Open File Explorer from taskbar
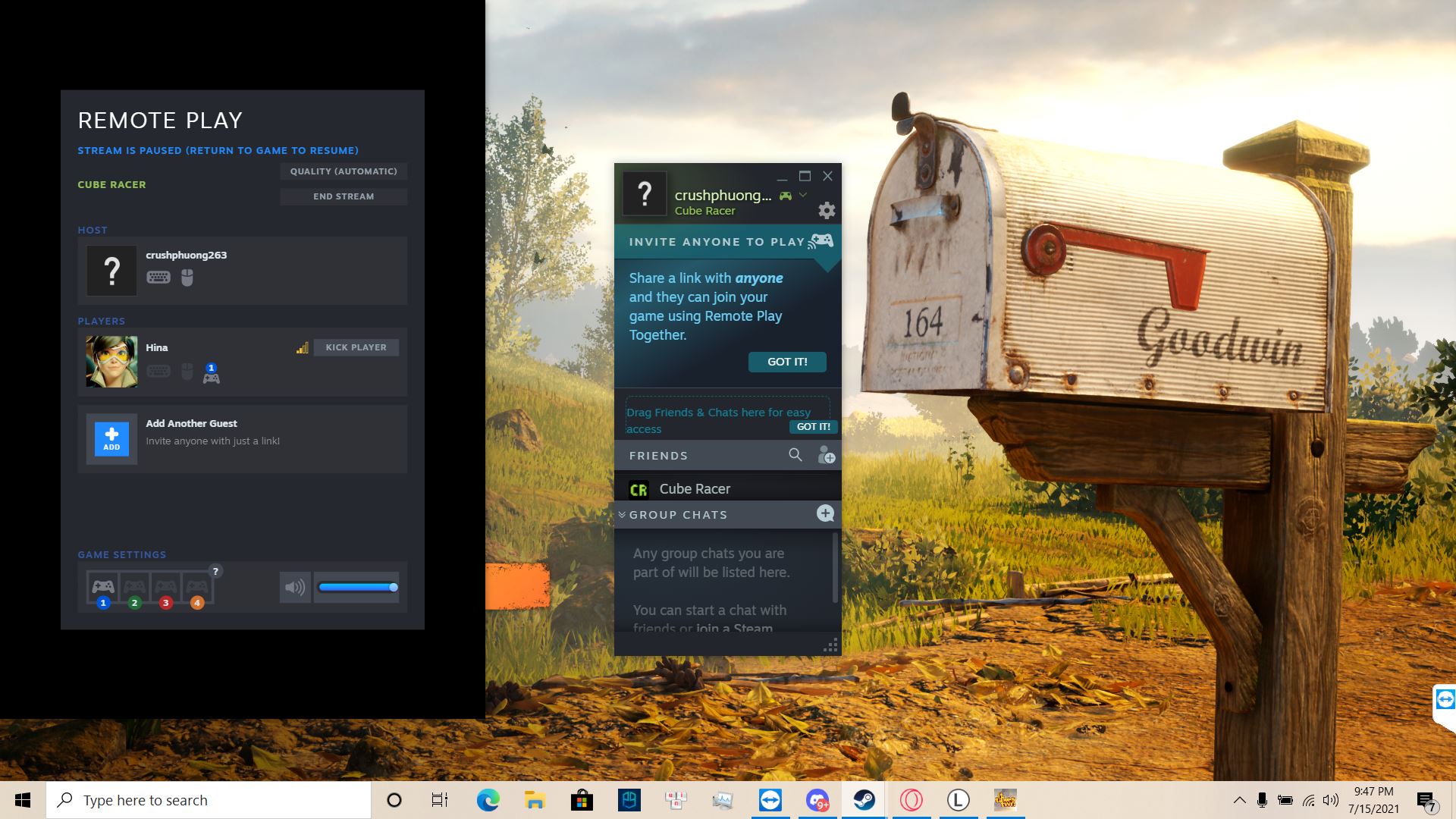Screen dimensions: 1456x819 pos(535,800)
